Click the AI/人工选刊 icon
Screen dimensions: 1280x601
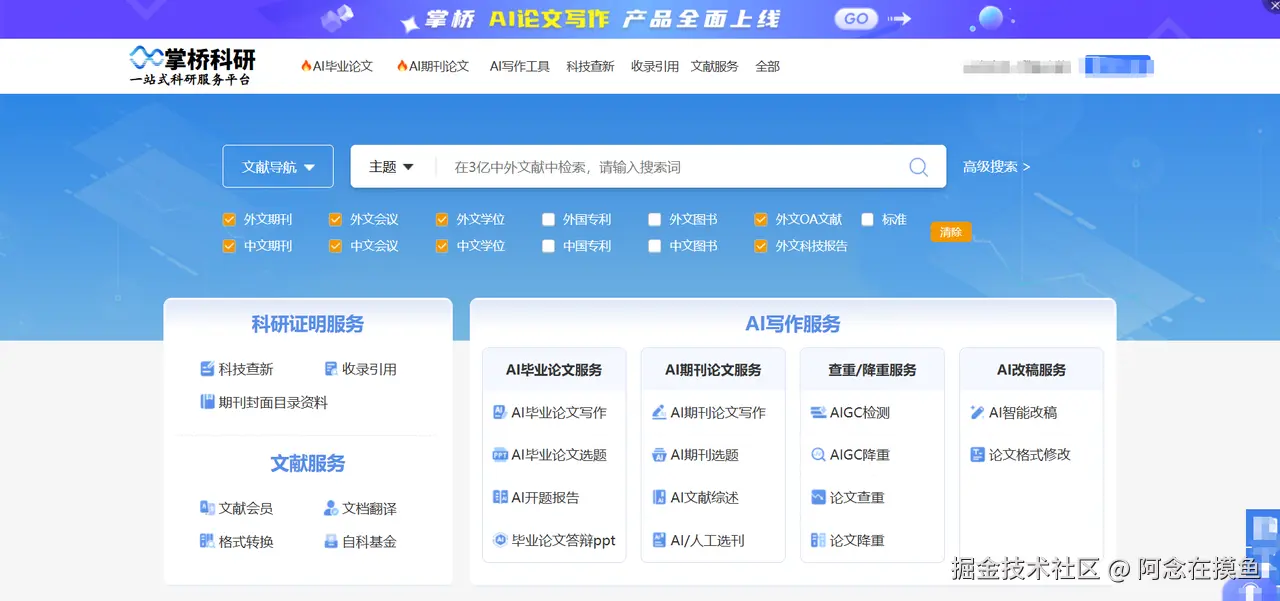[659, 540]
